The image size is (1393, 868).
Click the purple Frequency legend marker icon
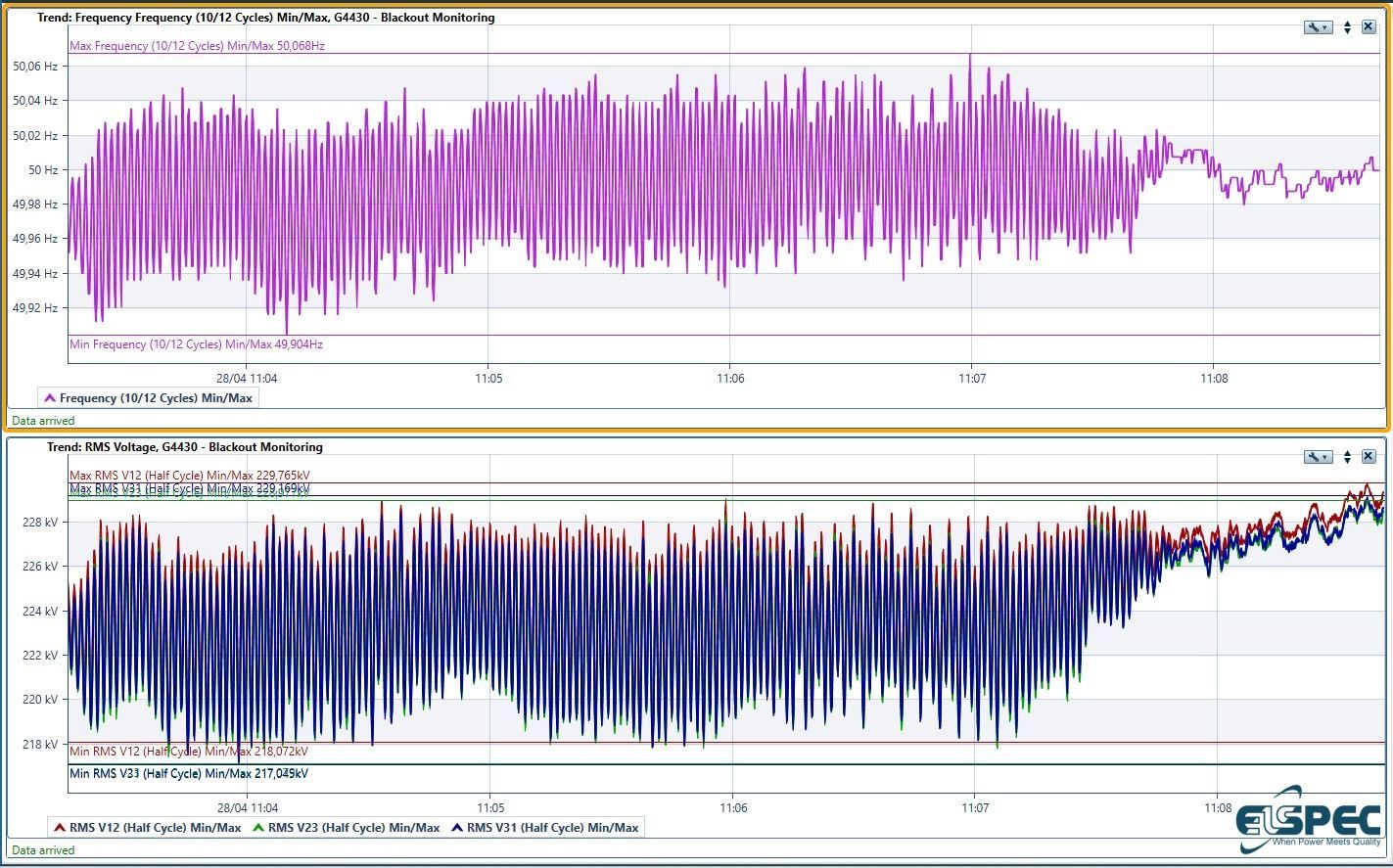[x=50, y=398]
